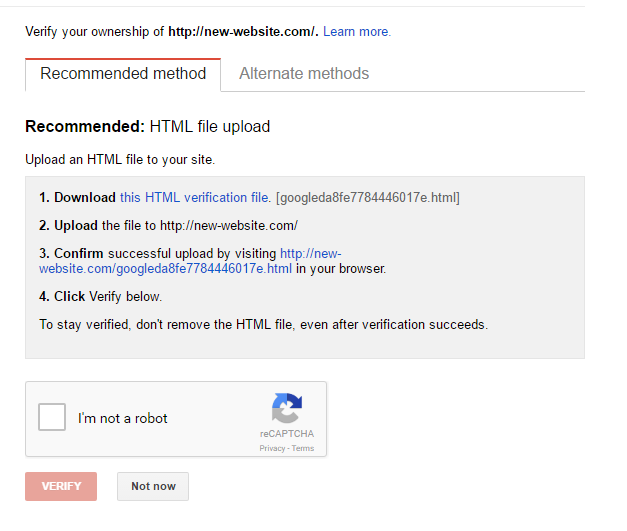Open the reCAPTCHA Terms link

click(303, 448)
